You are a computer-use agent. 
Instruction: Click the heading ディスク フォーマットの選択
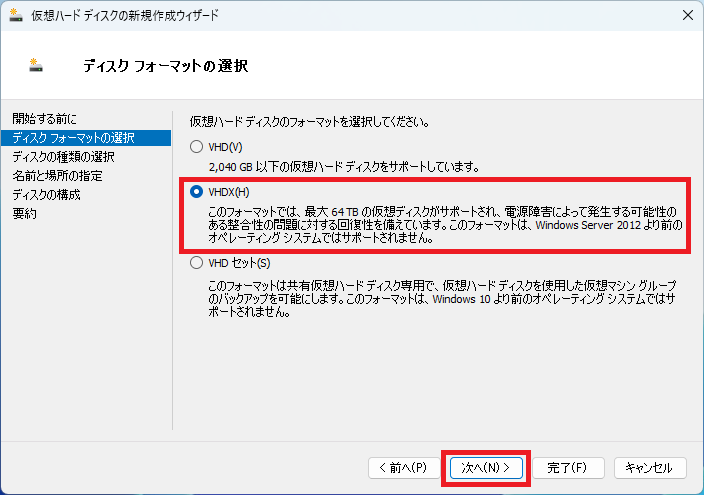(x=166, y=66)
